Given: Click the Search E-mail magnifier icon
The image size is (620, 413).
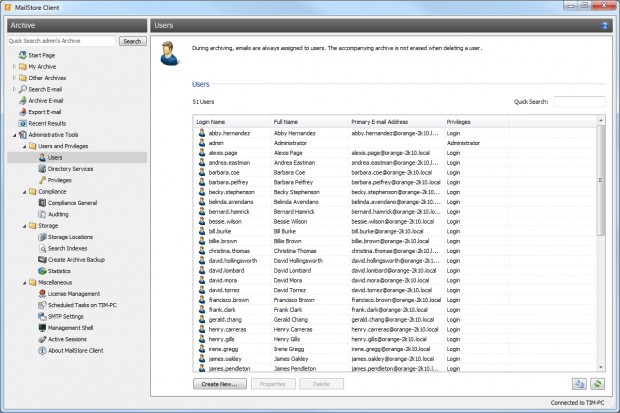Looking at the screenshot, I should coord(23,89).
